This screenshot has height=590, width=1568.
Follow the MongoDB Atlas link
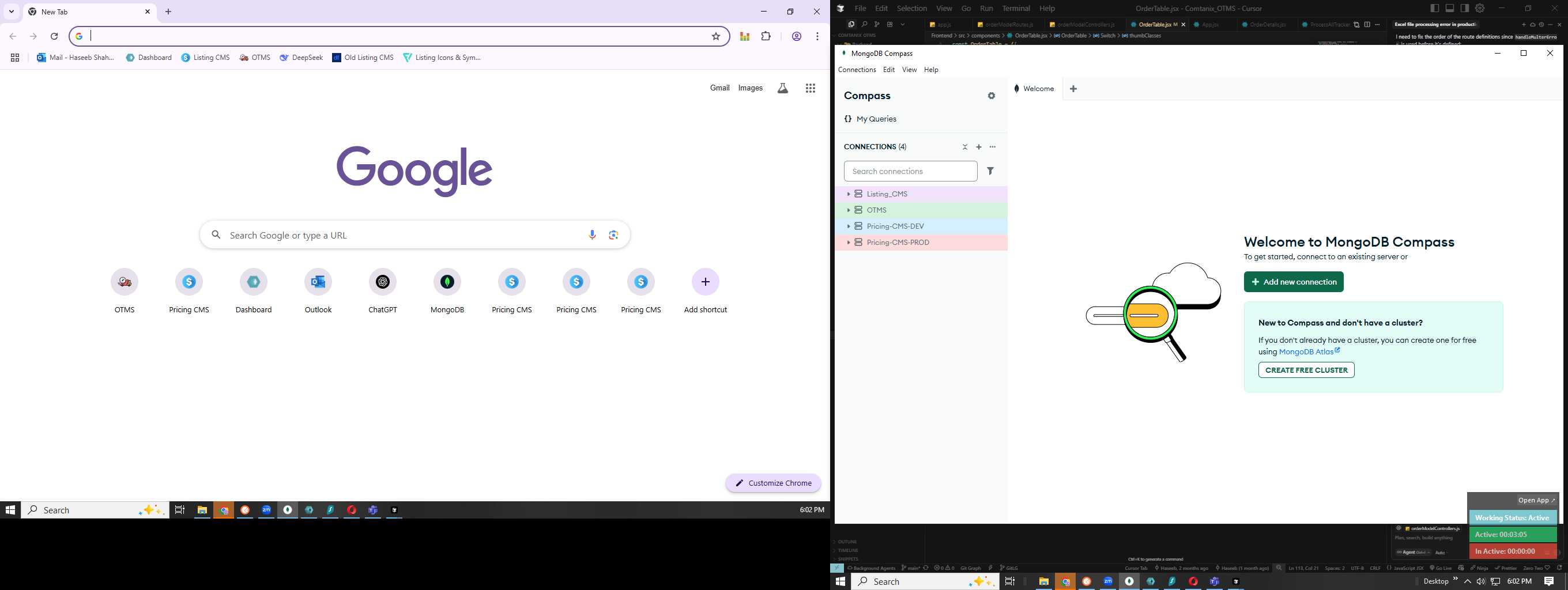(1309, 351)
